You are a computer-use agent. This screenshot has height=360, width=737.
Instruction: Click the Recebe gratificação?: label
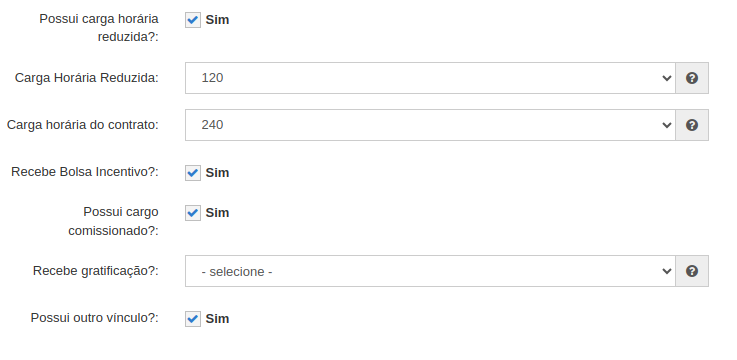pos(96,271)
